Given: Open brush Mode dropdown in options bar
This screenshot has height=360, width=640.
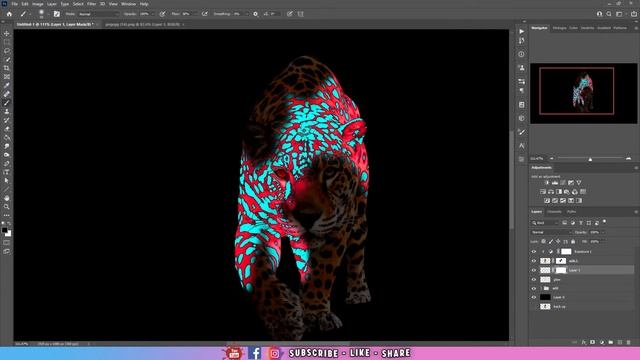Looking at the screenshot, I should coord(98,14).
